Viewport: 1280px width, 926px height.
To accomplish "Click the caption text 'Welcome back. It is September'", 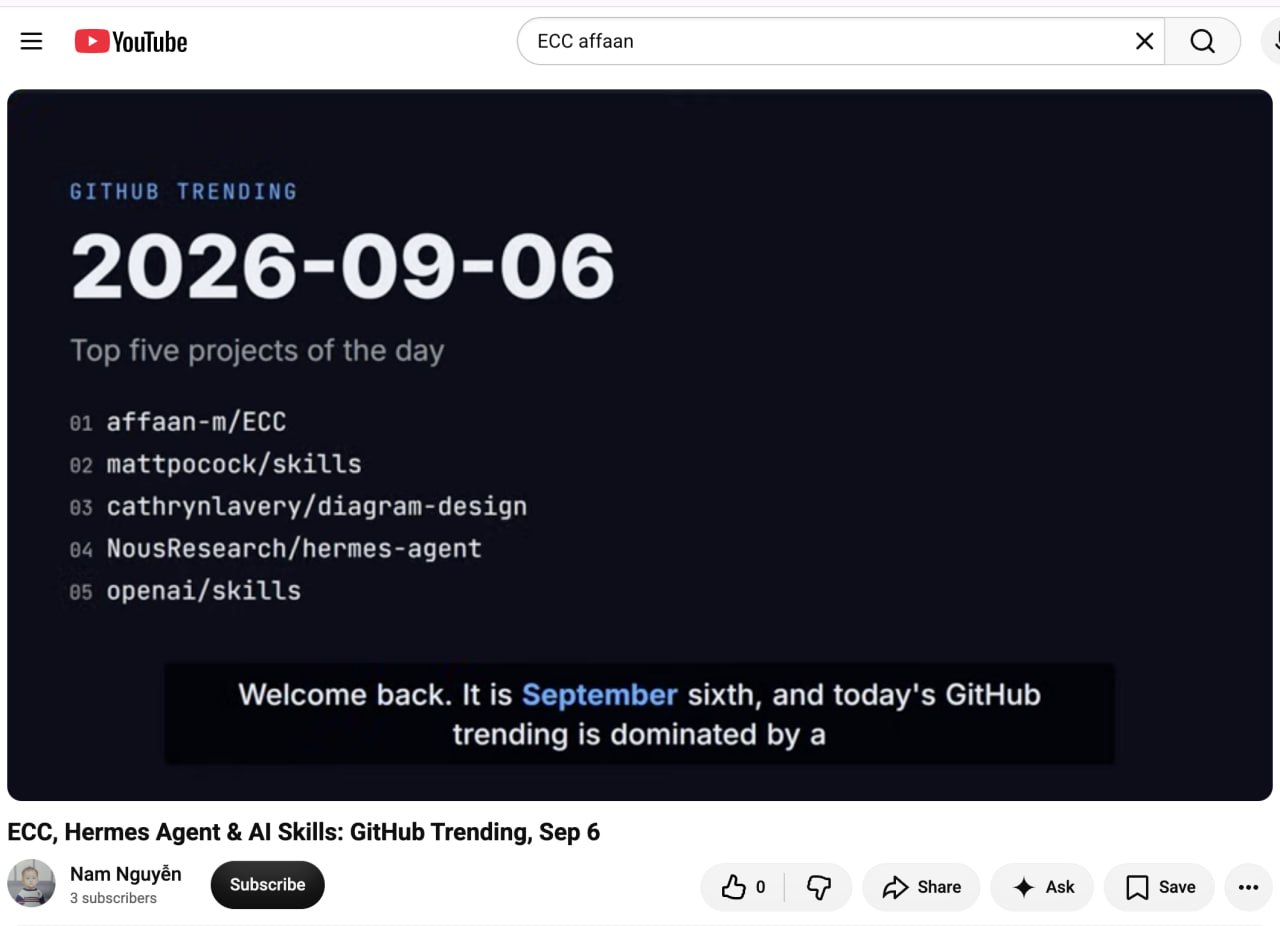I will tap(458, 695).
